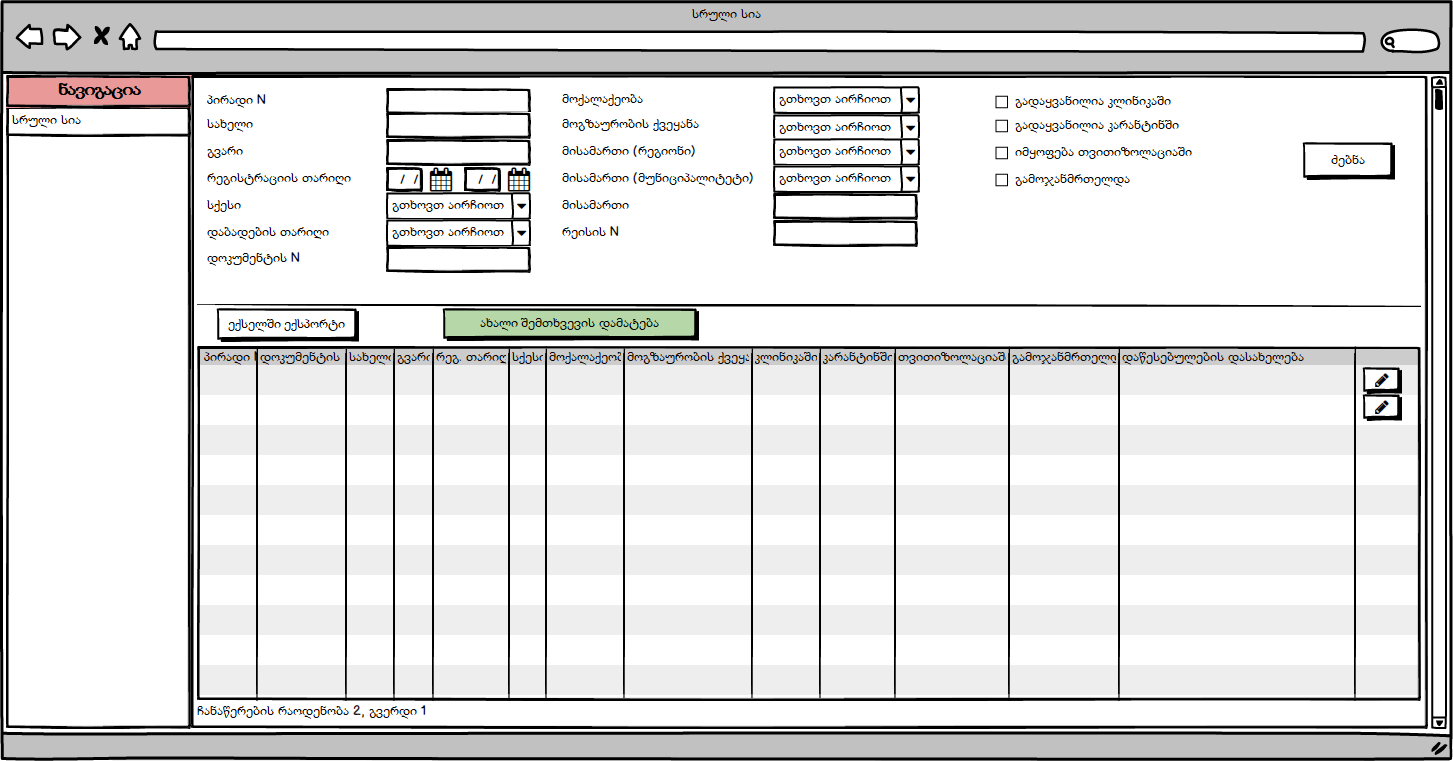Edit first table row with pencil icon

coord(1382,380)
